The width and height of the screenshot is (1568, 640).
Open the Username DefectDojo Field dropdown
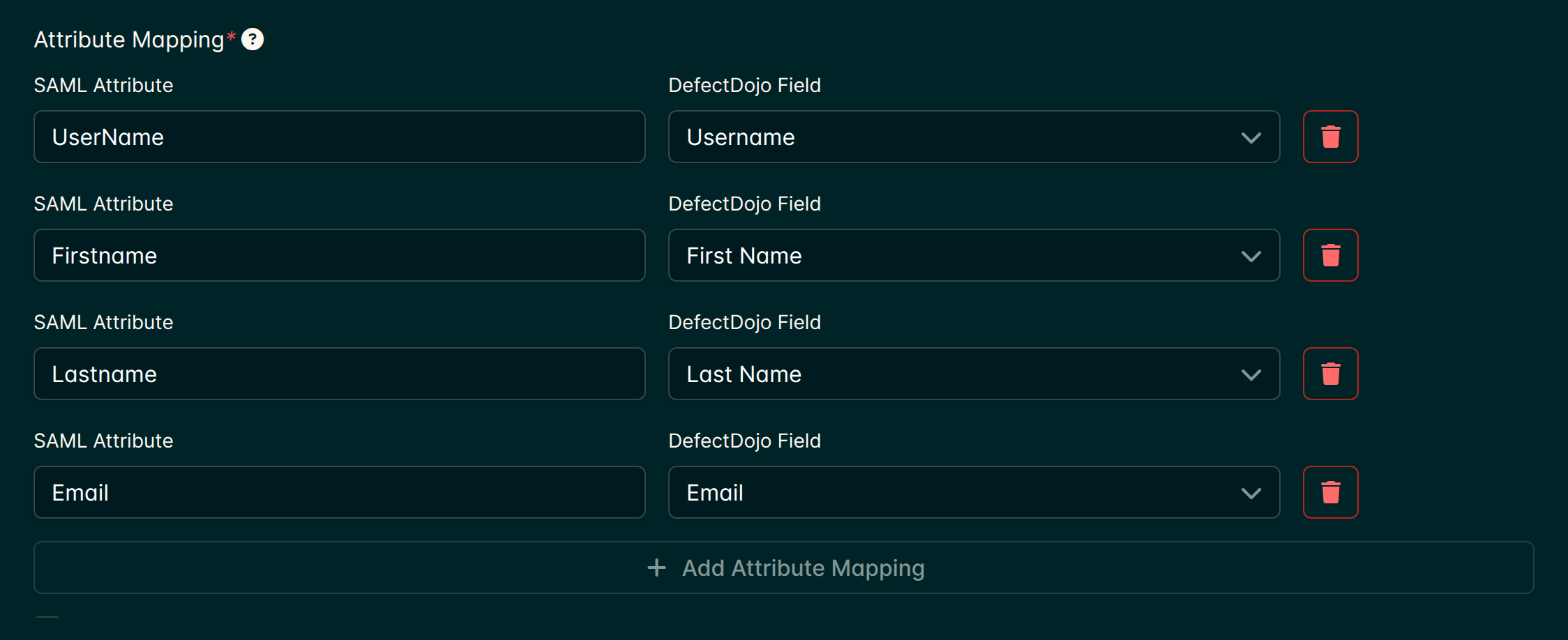[x=974, y=137]
